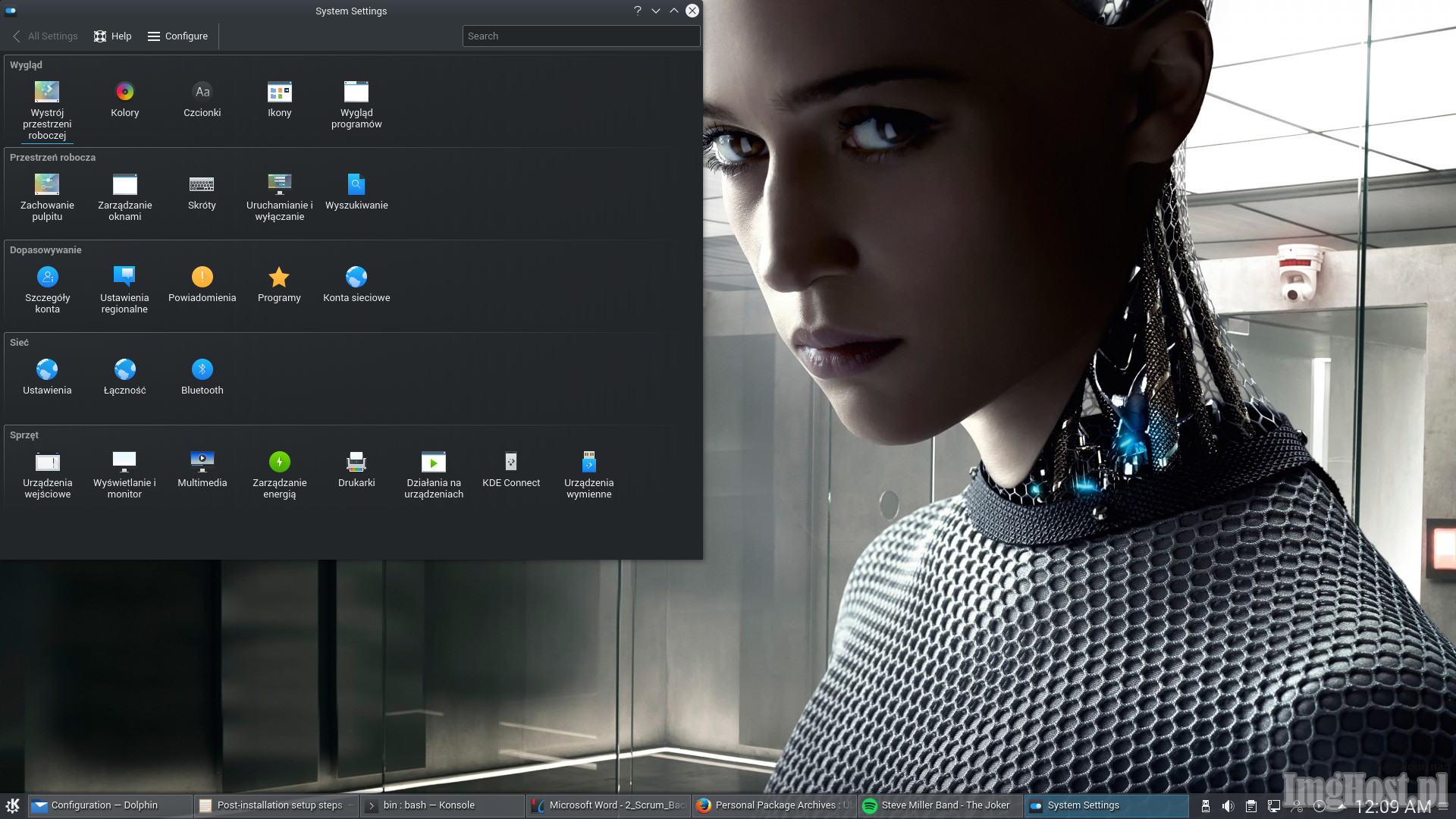Screen dimensions: 1456x819
Task: Open the clipboard tray icon
Action: click(x=1251, y=806)
